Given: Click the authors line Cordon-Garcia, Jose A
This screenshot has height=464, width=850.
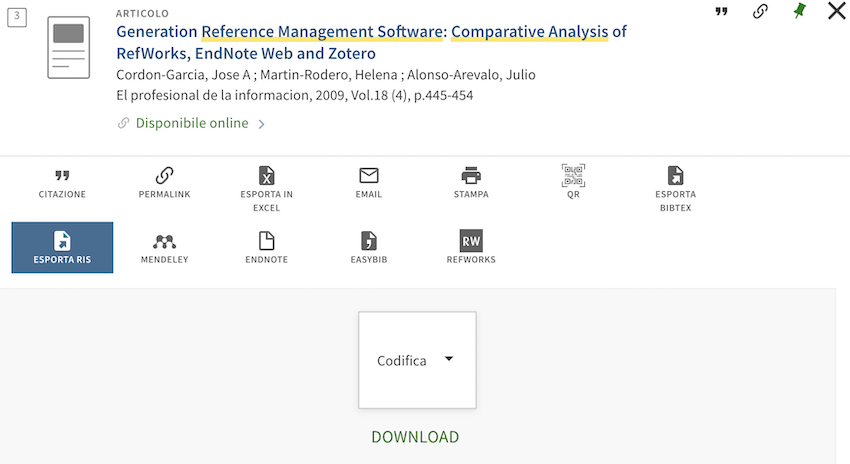Looking at the screenshot, I should tap(326, 75).
